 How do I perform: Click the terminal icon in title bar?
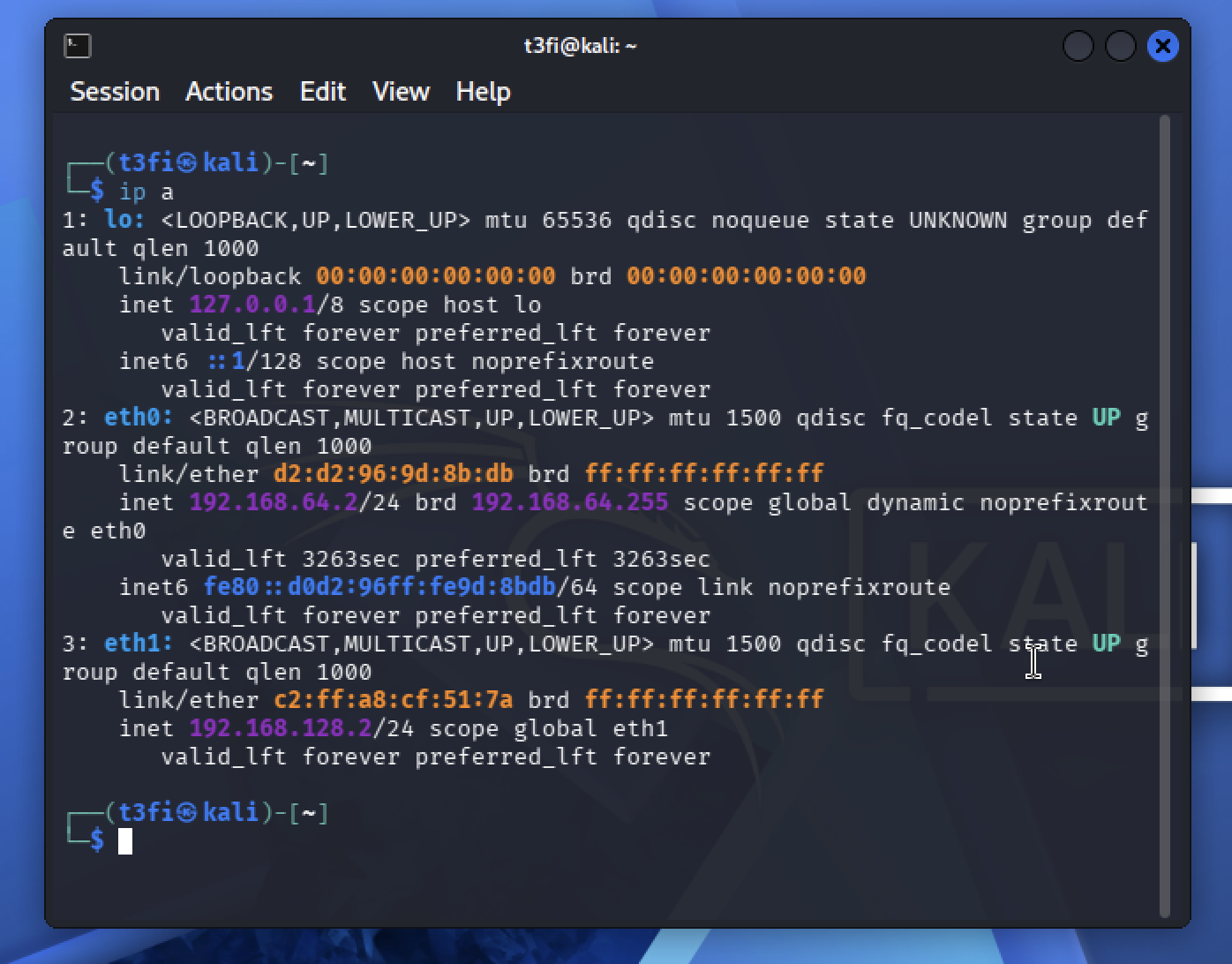pyautogui.click(x=78, y=45)
